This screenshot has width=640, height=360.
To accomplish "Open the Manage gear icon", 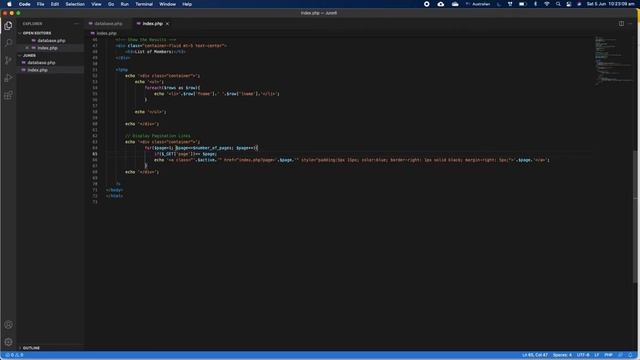I will pos(8,342).
